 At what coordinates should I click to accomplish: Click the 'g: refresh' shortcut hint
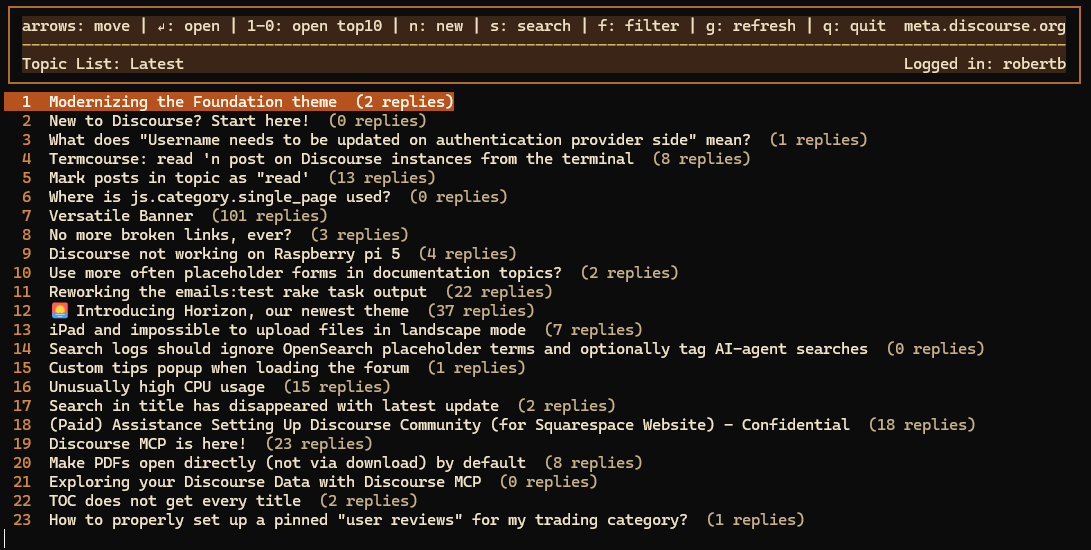747,26
